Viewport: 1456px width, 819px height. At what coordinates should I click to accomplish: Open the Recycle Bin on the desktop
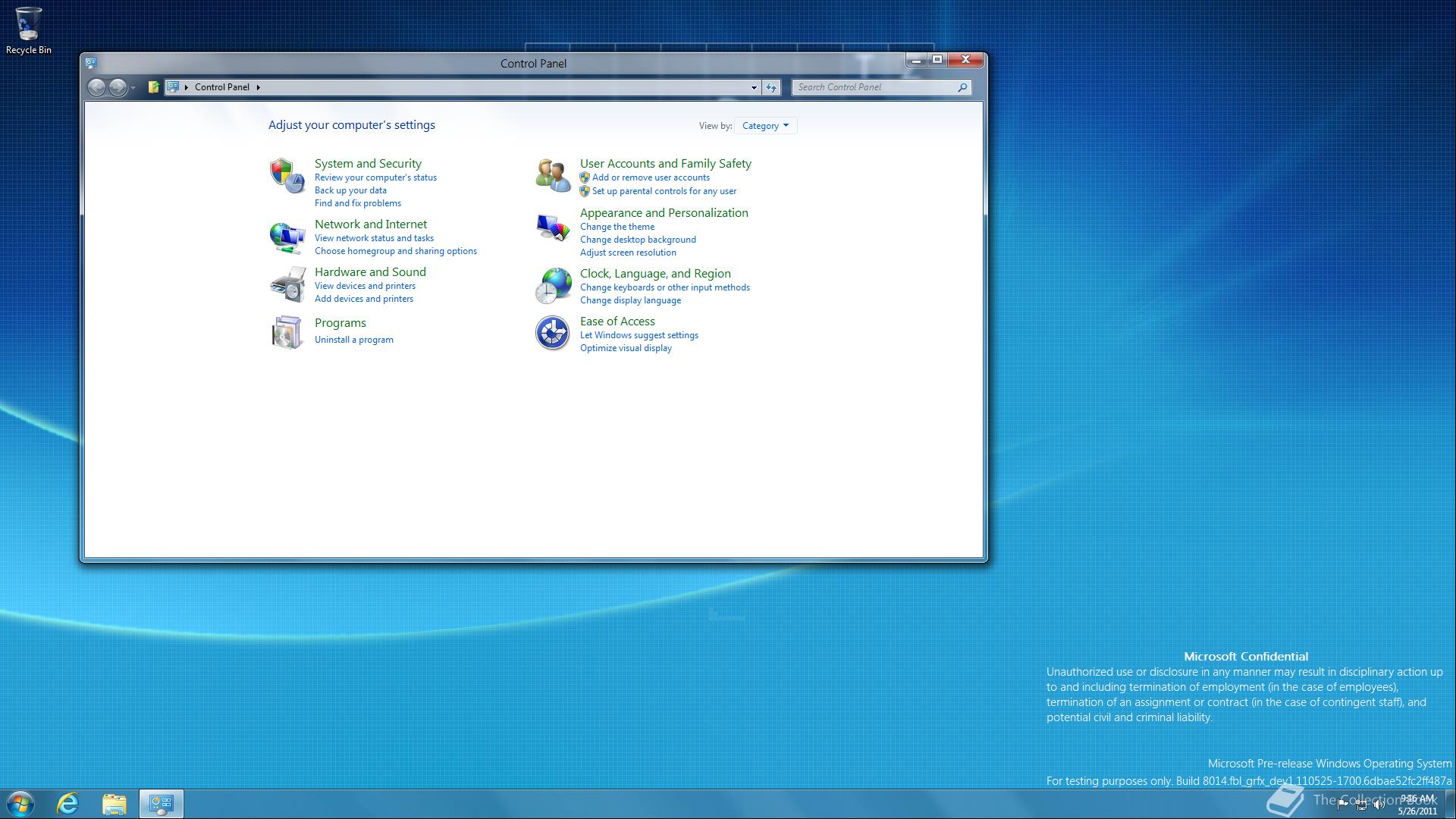tap(29, 30)
